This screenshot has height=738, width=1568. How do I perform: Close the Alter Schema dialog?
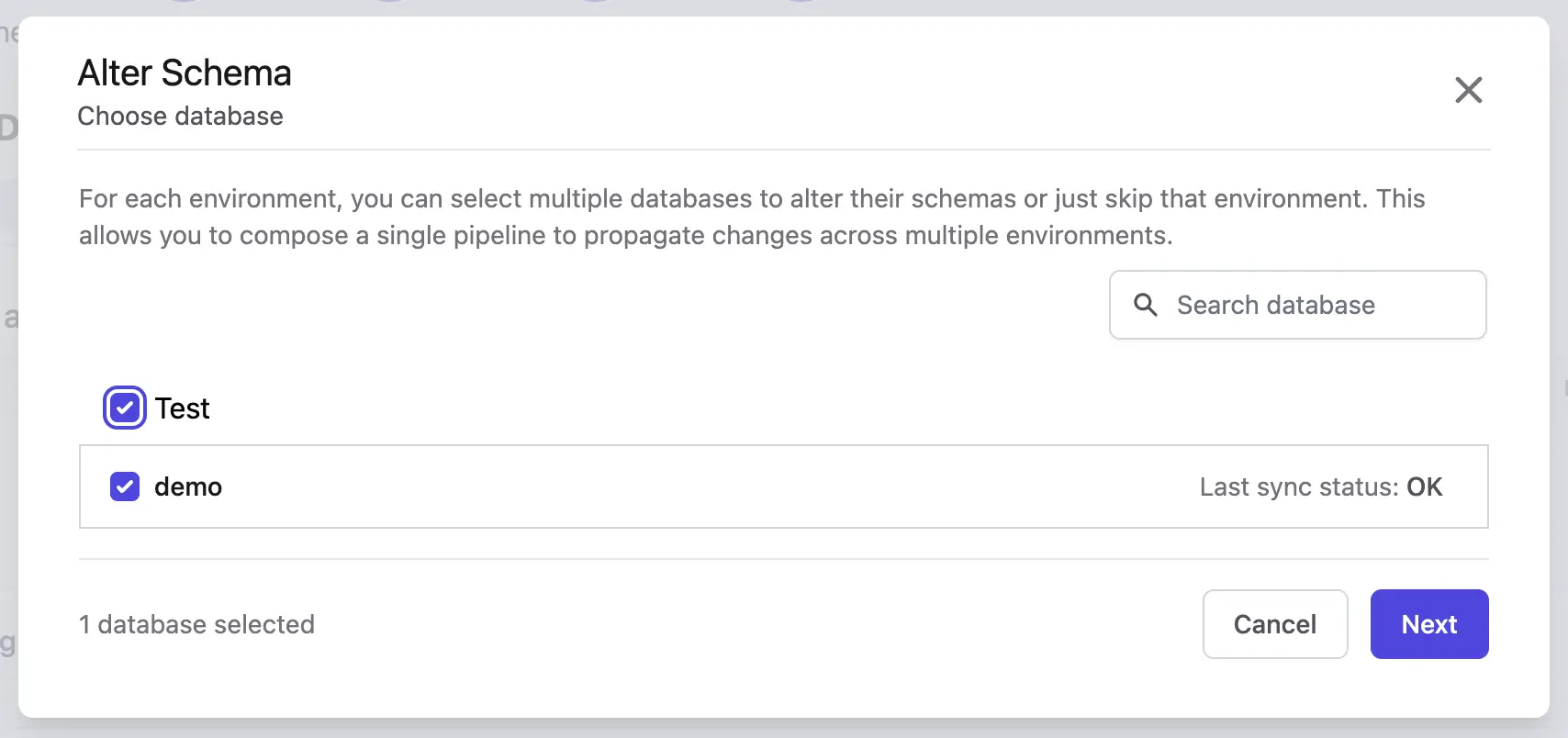(x=1468, y=90)
